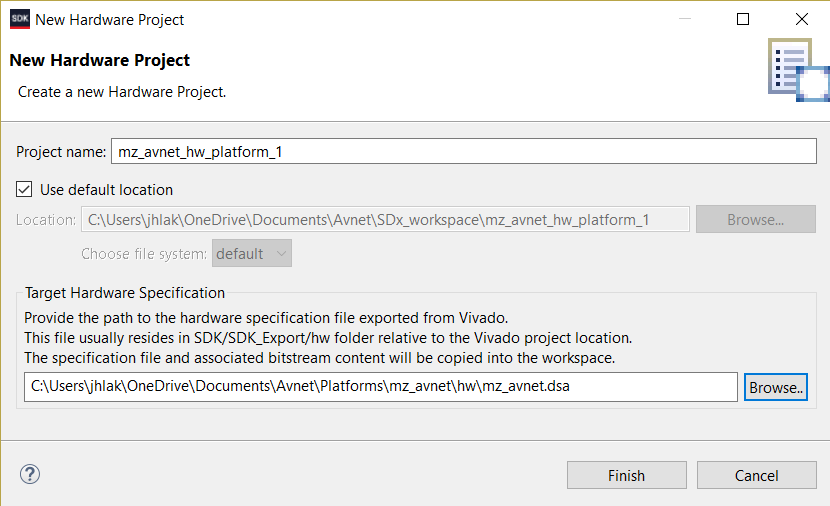Click the wizard banner icon at top right
This screenshot has height=506, width=830.
tap(797, 70)
